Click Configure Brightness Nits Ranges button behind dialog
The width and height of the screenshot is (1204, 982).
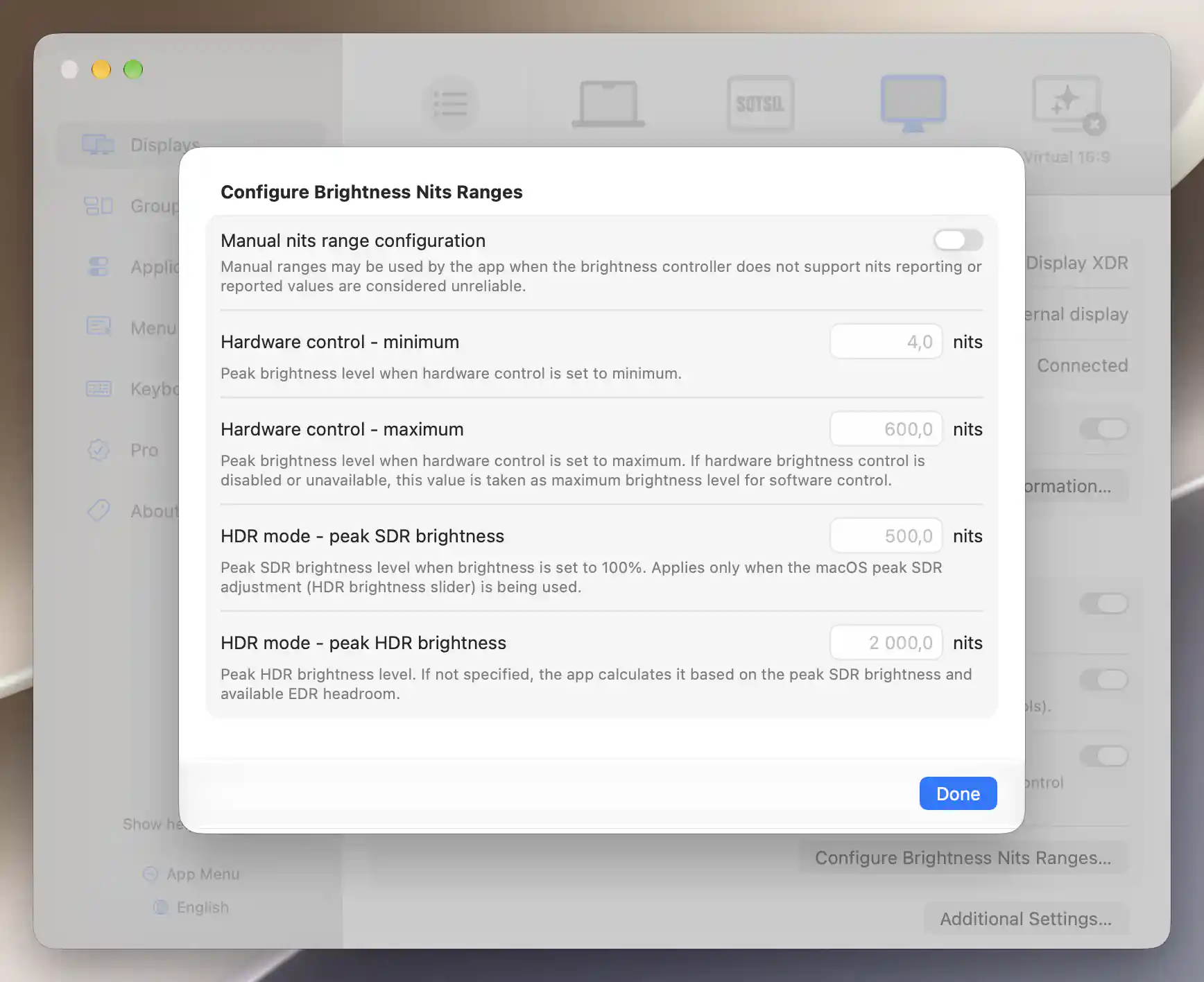[x=963, y=858]
